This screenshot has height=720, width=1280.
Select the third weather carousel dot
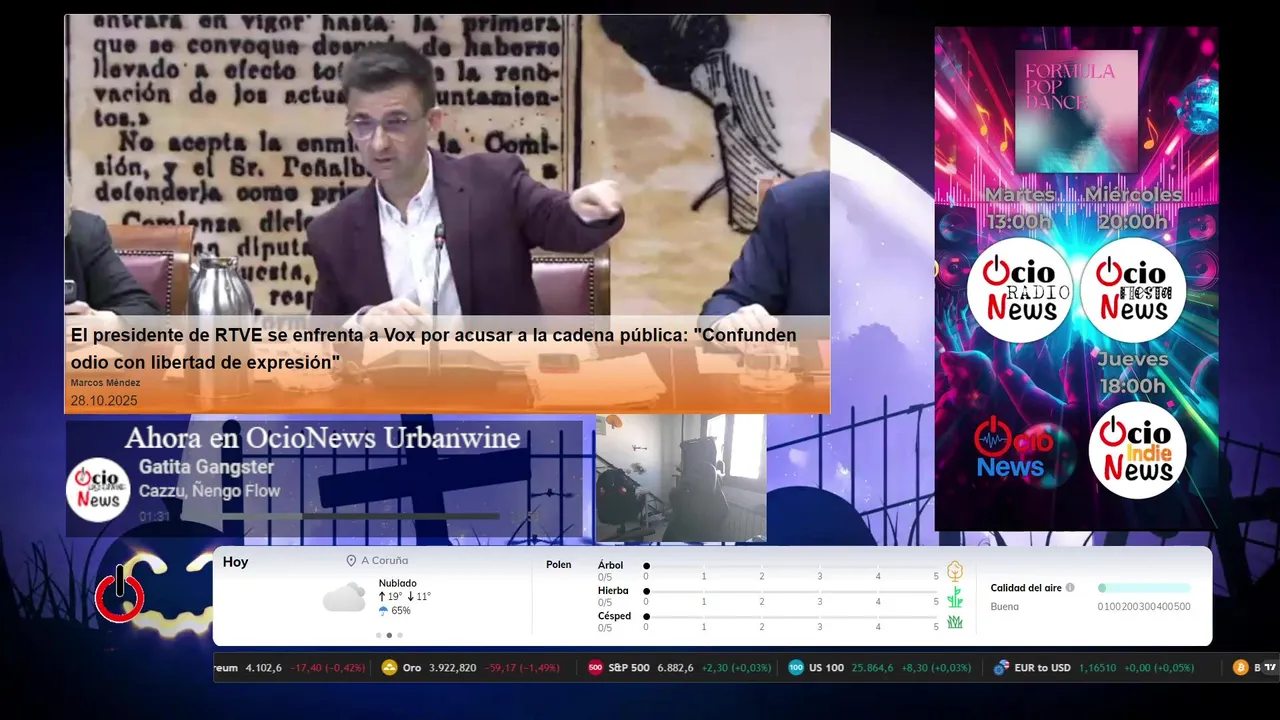click(400, 635)
